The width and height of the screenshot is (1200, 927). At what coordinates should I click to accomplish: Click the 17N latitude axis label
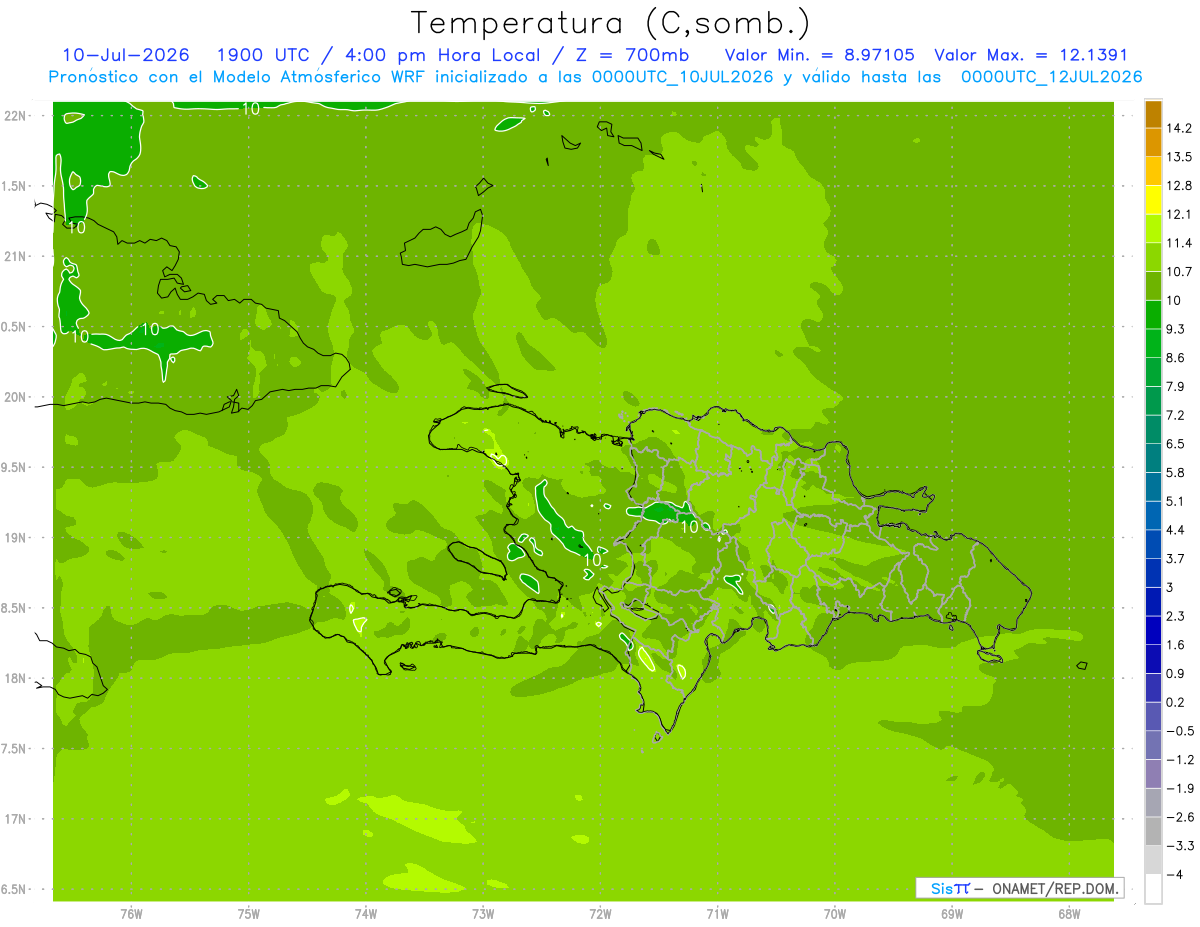pos(15,820)
